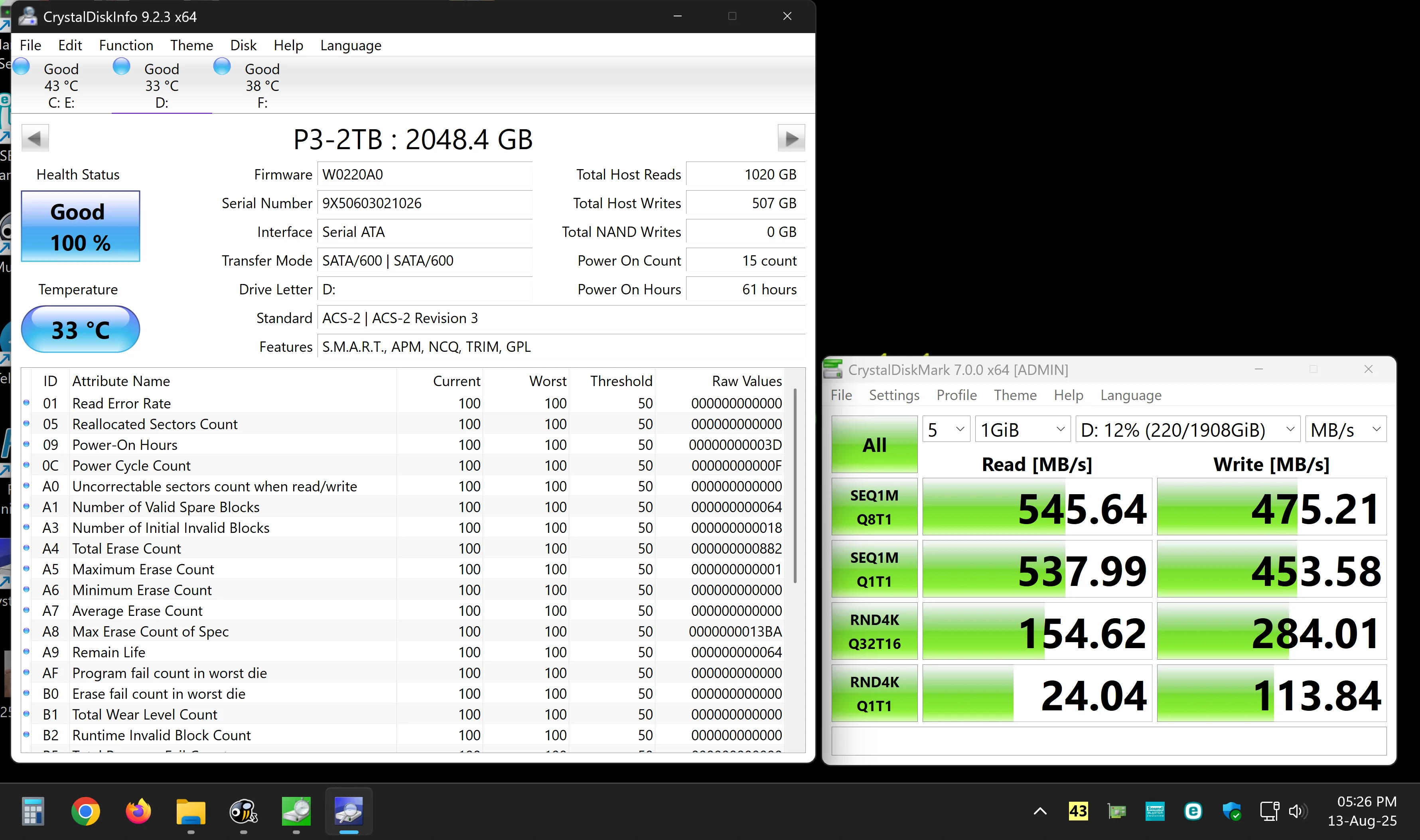Open the Profile menu in CrystalDiskMark

957,395
